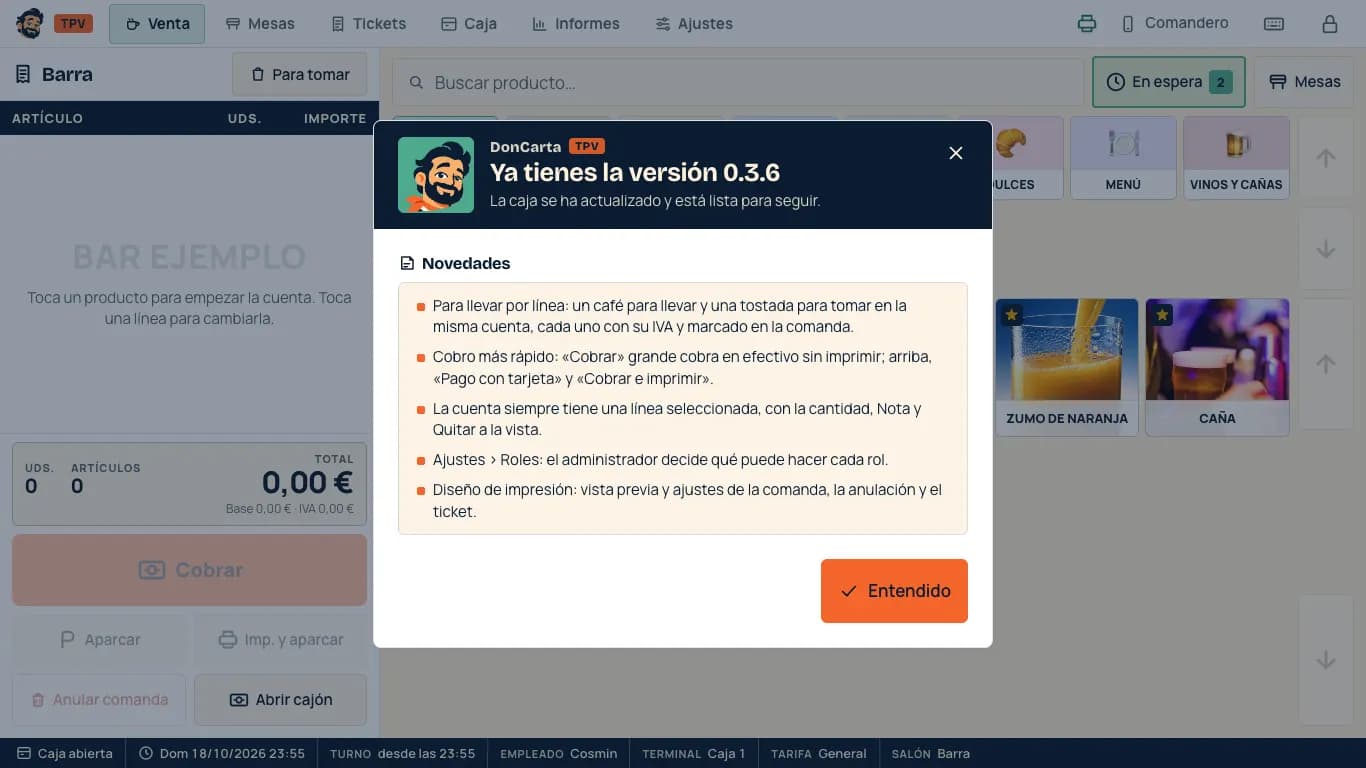The width and height of the screenshot is (1366, 768).
Task: Click EMPLEADO Cosmin in status bar
Action: point(559,753)
